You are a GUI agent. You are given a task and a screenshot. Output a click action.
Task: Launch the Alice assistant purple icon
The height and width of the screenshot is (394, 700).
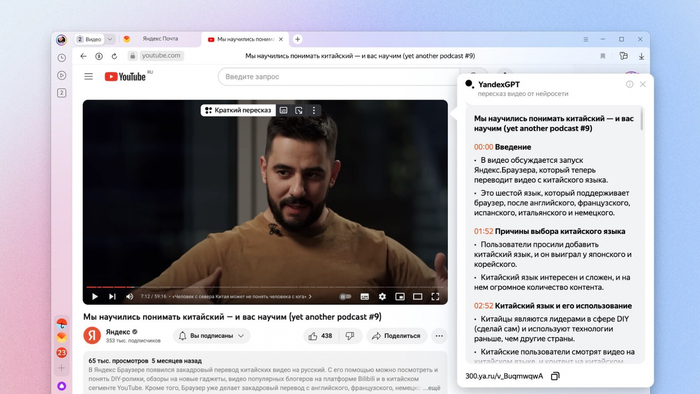[x=62, y=386]
